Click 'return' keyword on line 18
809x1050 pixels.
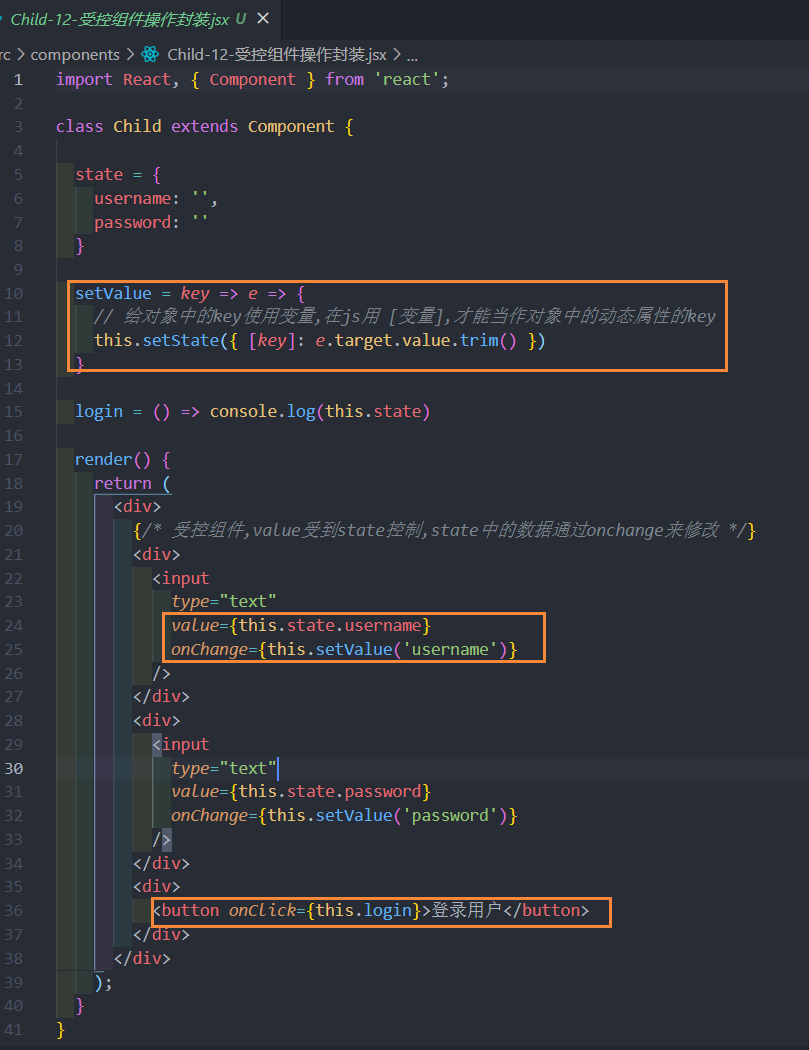(123, 483)
